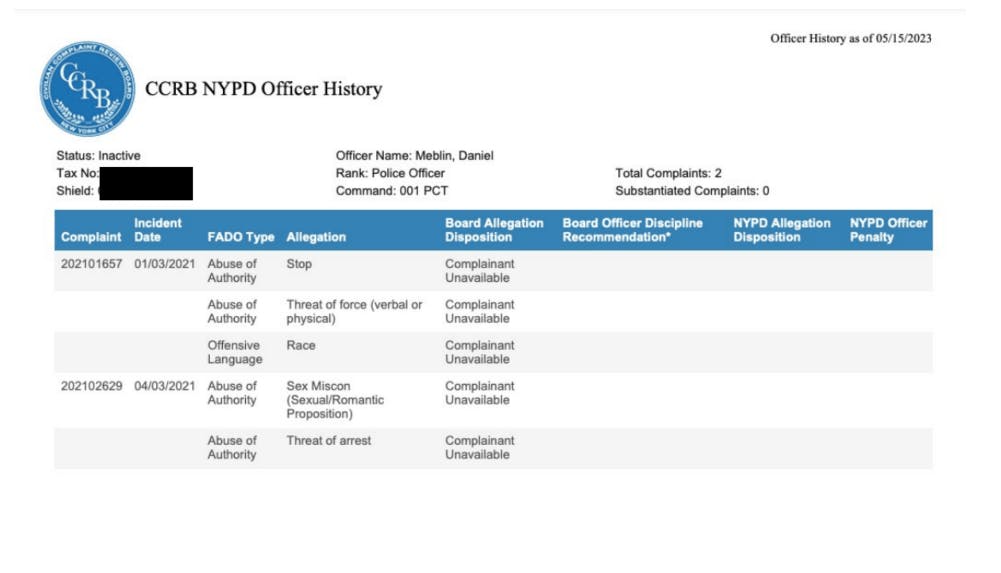Click the blacked-out redaction box
The width and height of the screenshot is (1001, 573).
[146, 183]
